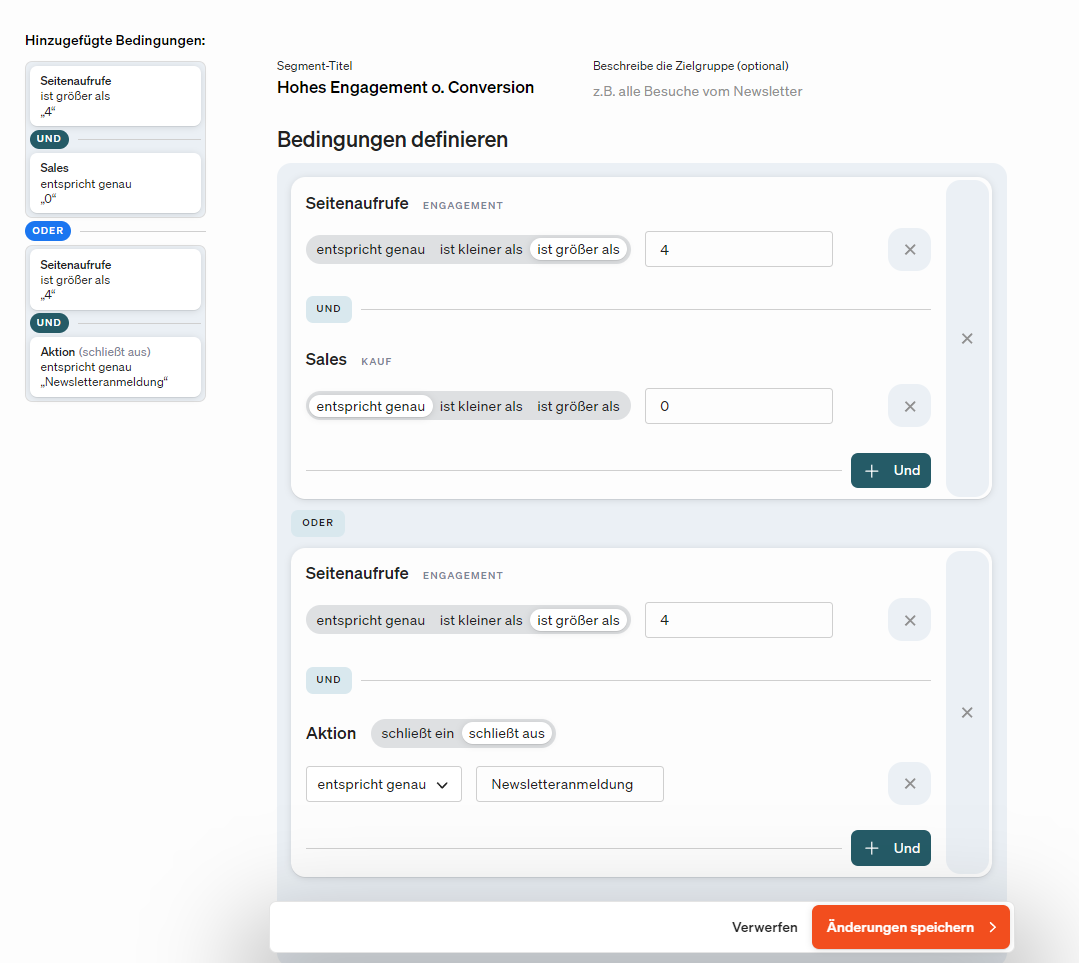This screenshot has width=1079, height=963.
Task: Remove the Aktion Newsletteranmeldung condition
Action: [909, 784]
